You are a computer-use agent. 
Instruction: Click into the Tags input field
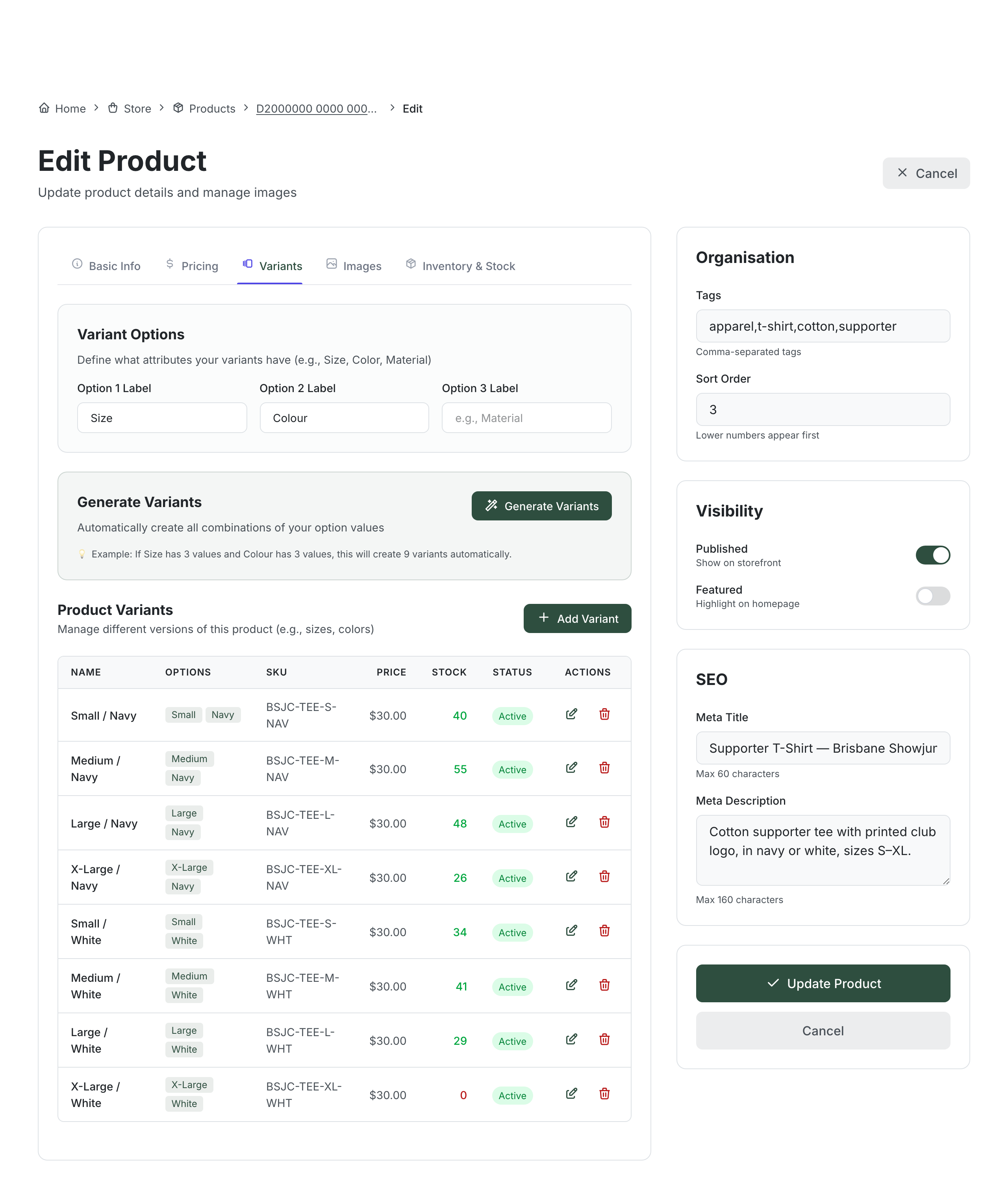pos(823,326)
